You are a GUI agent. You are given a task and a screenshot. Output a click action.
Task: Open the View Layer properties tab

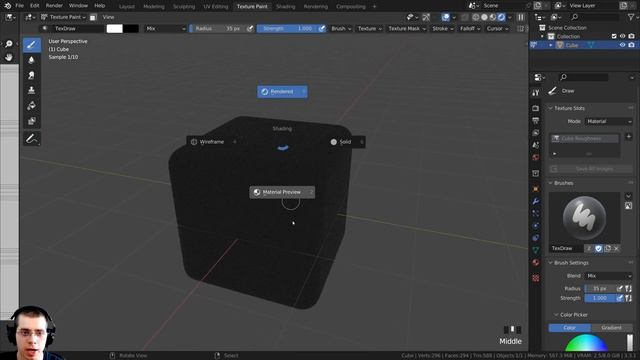(536, 133)
